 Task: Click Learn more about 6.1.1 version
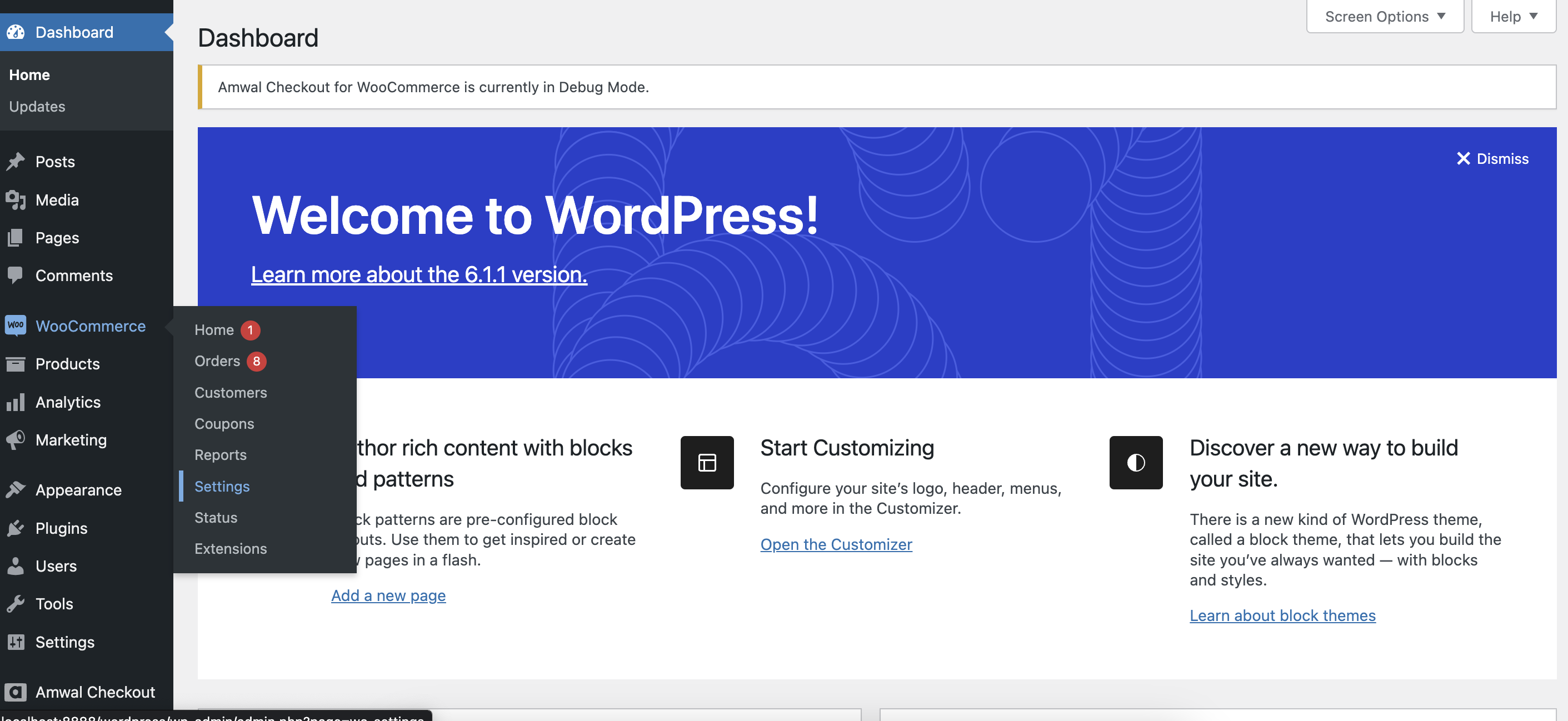(x=419, y=274)
